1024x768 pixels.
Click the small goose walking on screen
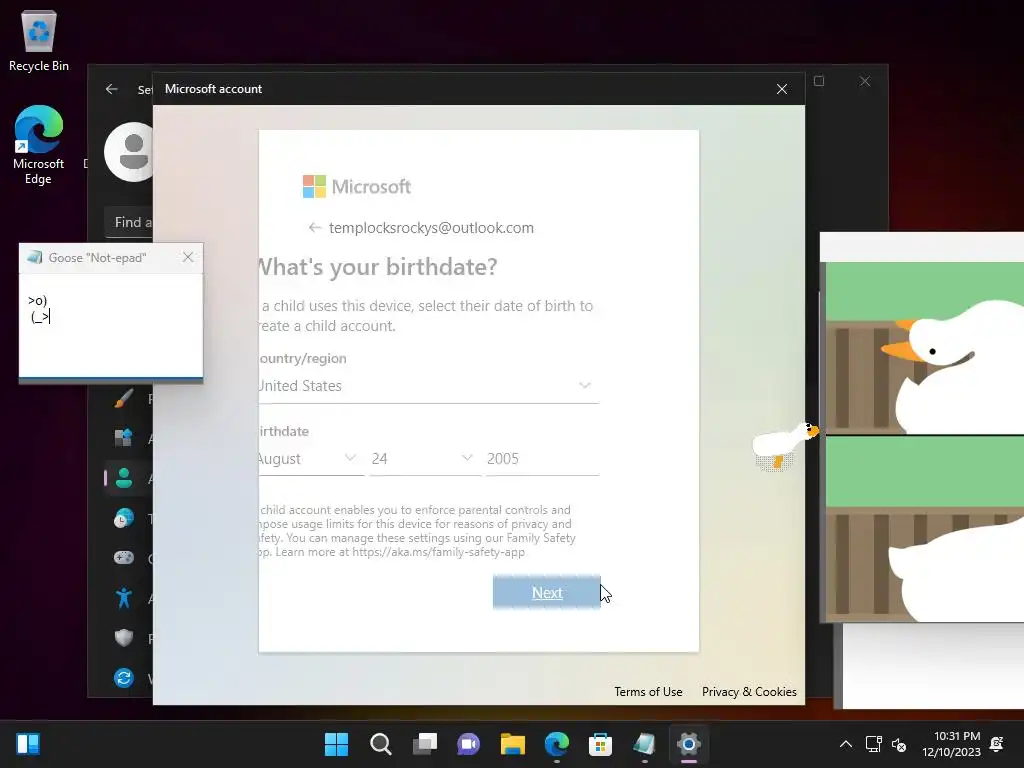click(784, 445)
